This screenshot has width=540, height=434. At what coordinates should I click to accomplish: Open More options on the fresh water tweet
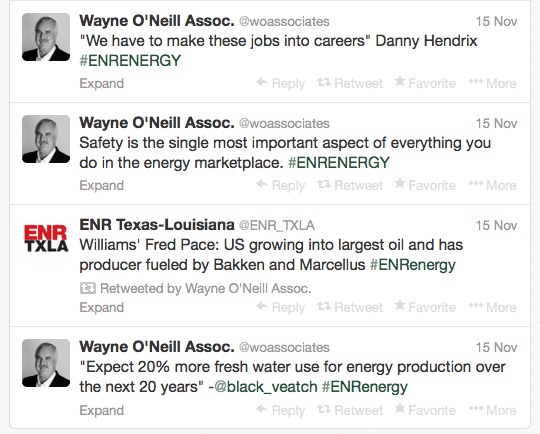492,410
